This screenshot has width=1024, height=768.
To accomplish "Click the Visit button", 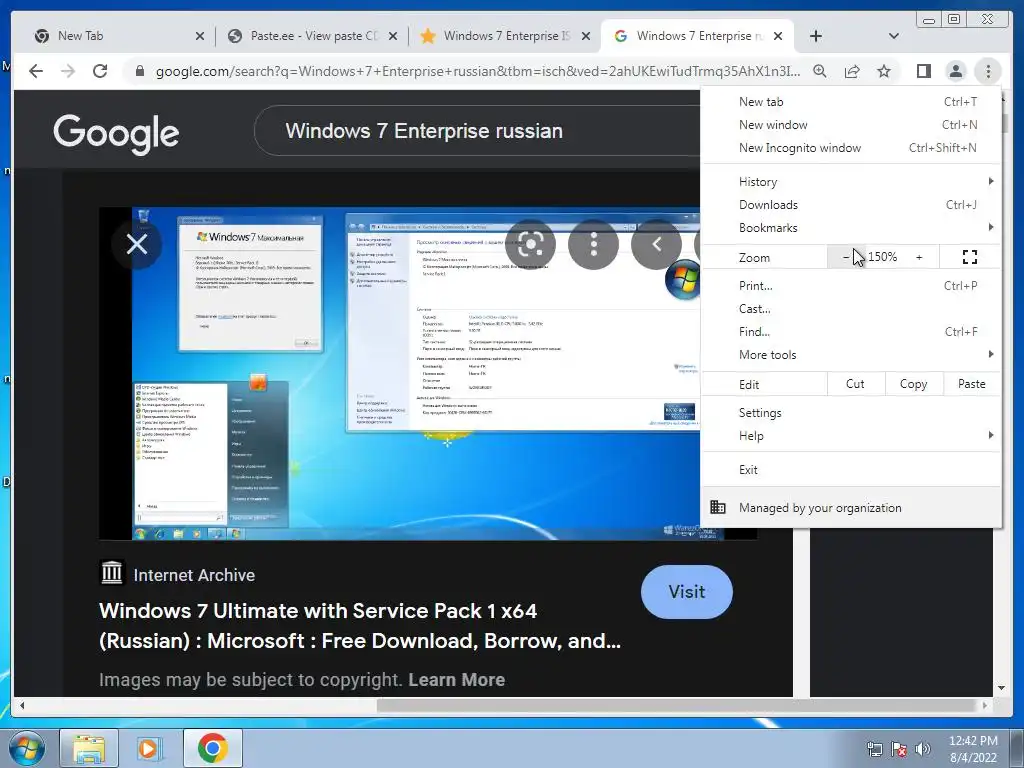I will pyautogui.click(x=686, y=592).
